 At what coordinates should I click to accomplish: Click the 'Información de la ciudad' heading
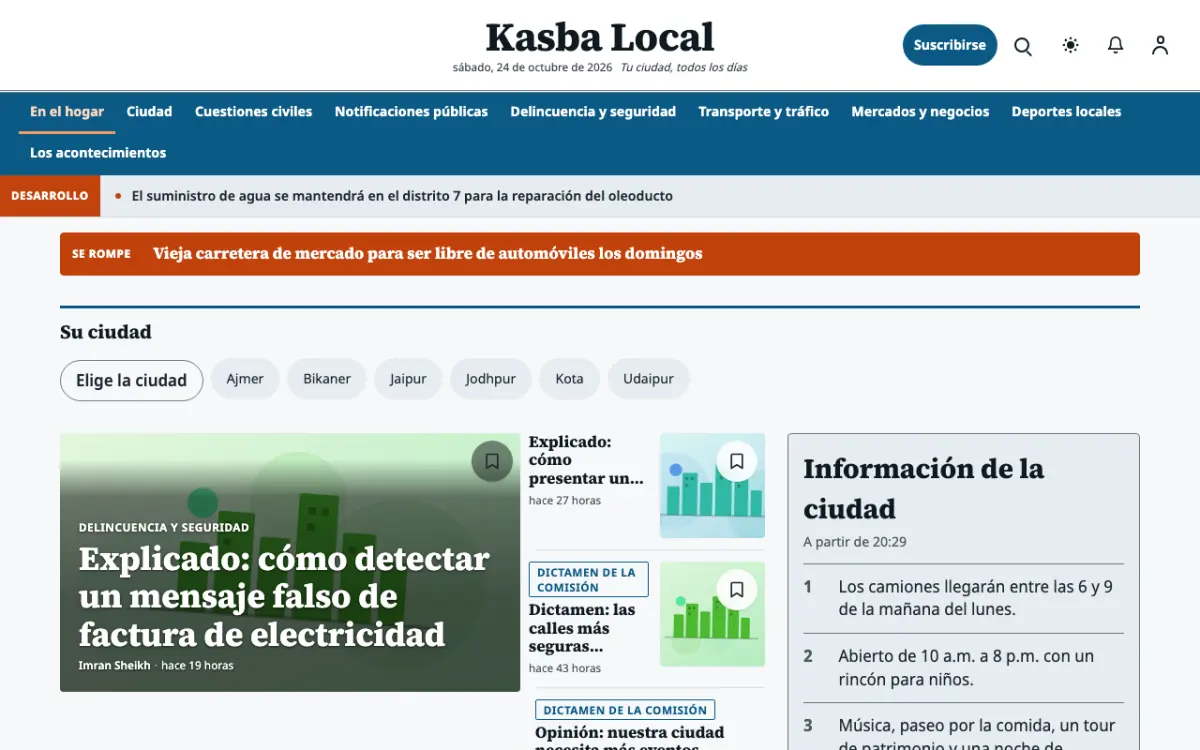click(923, 489)
